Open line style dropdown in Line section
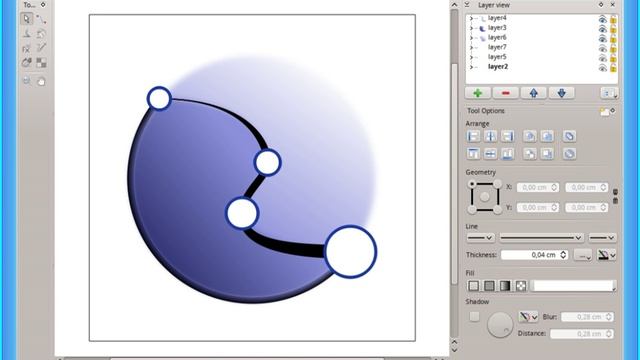Image resolution: width=640 pixels, height=360 pixels. [x=541, y=237]
